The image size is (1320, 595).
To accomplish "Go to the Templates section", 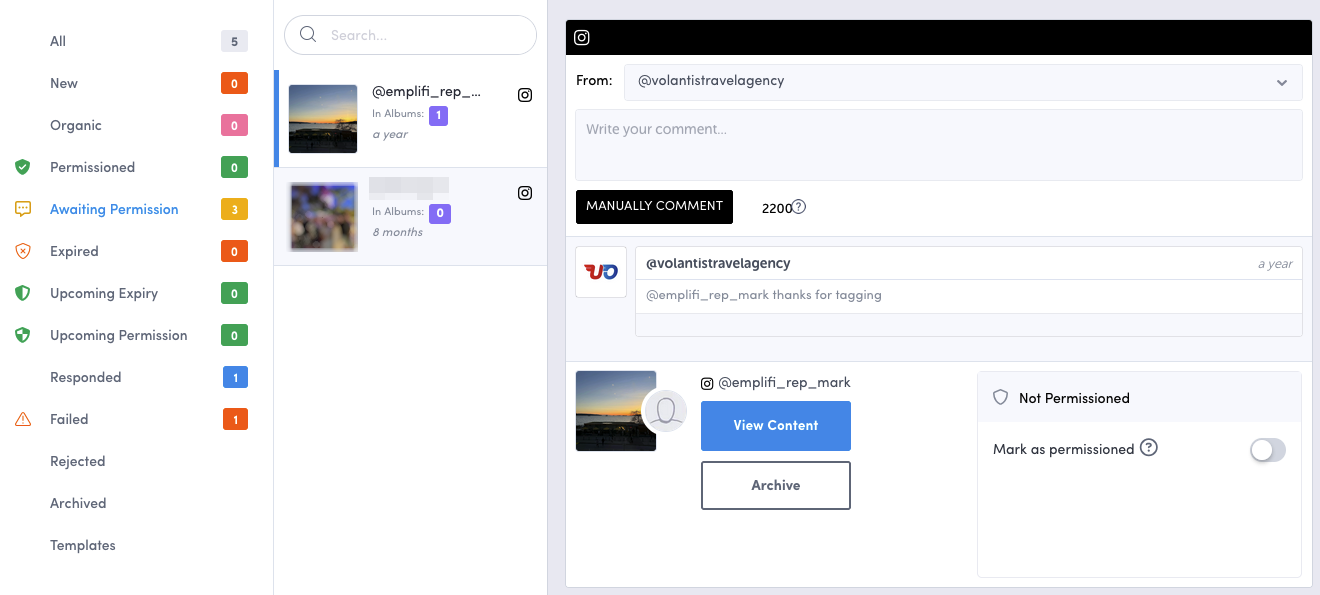I will tap(83, 546).
